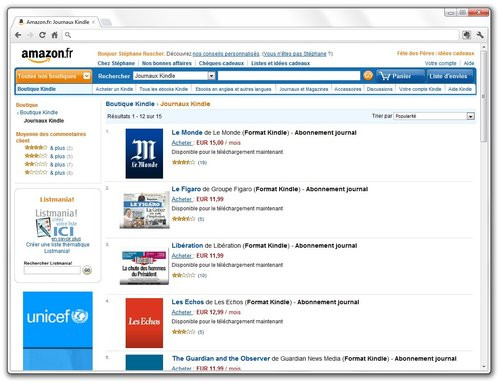Open Listes et idées cadeaux link

click(281, 63)
